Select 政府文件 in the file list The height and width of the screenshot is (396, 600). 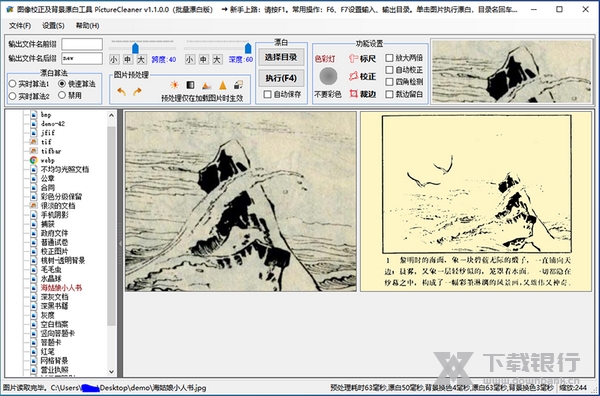54,233
